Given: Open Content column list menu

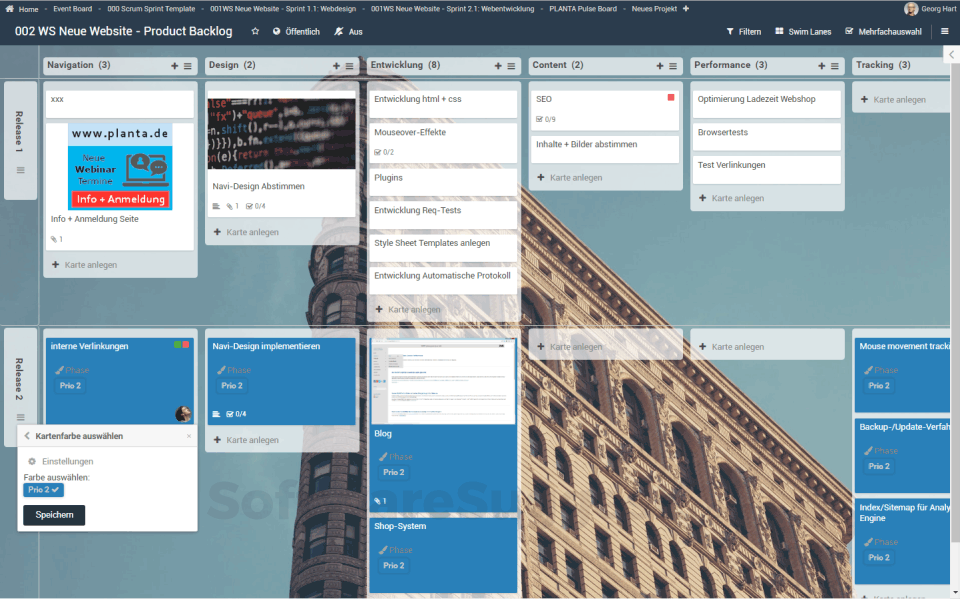Looking at the screenshot, I should (x=673, y=66).
